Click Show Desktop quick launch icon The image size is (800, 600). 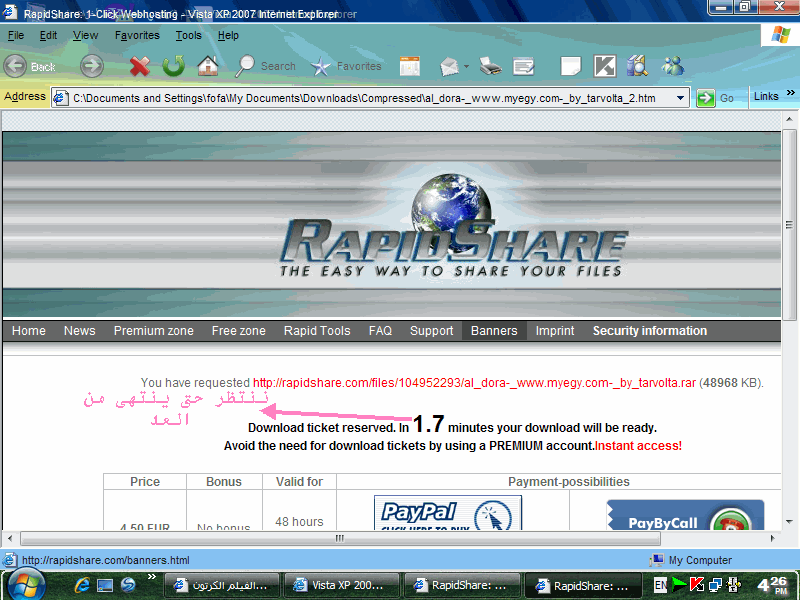click(x=105, y=585)
